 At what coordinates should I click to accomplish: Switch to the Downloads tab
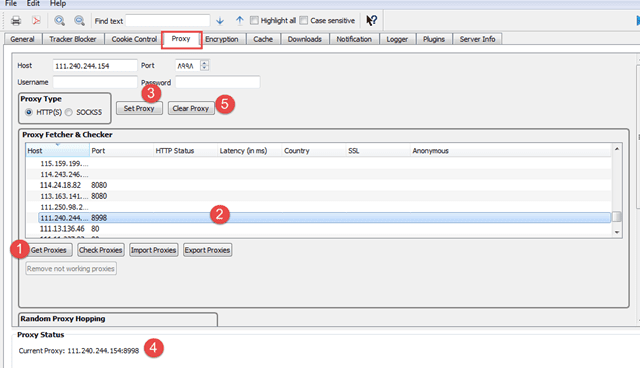pyautogui.click(x=304, y=39)
